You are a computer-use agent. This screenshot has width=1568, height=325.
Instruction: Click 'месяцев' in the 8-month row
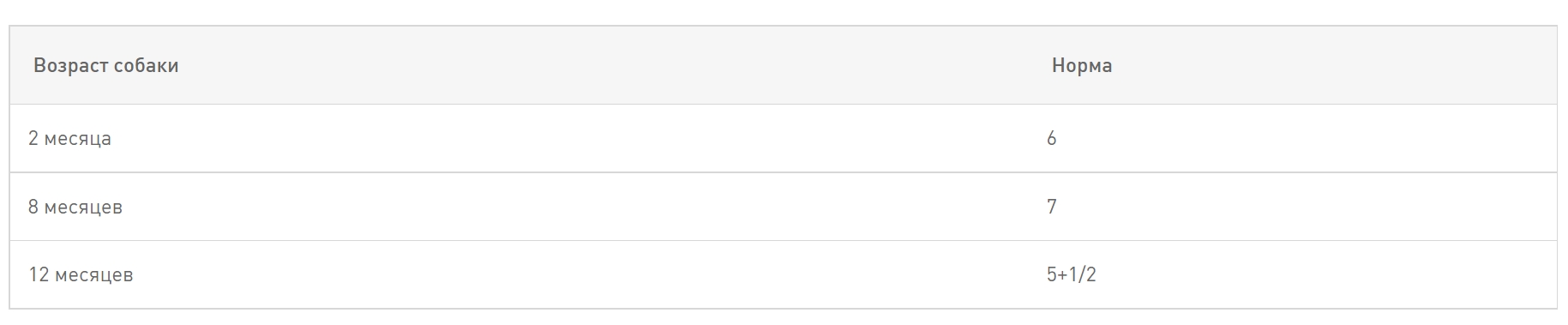coord(83,208)
